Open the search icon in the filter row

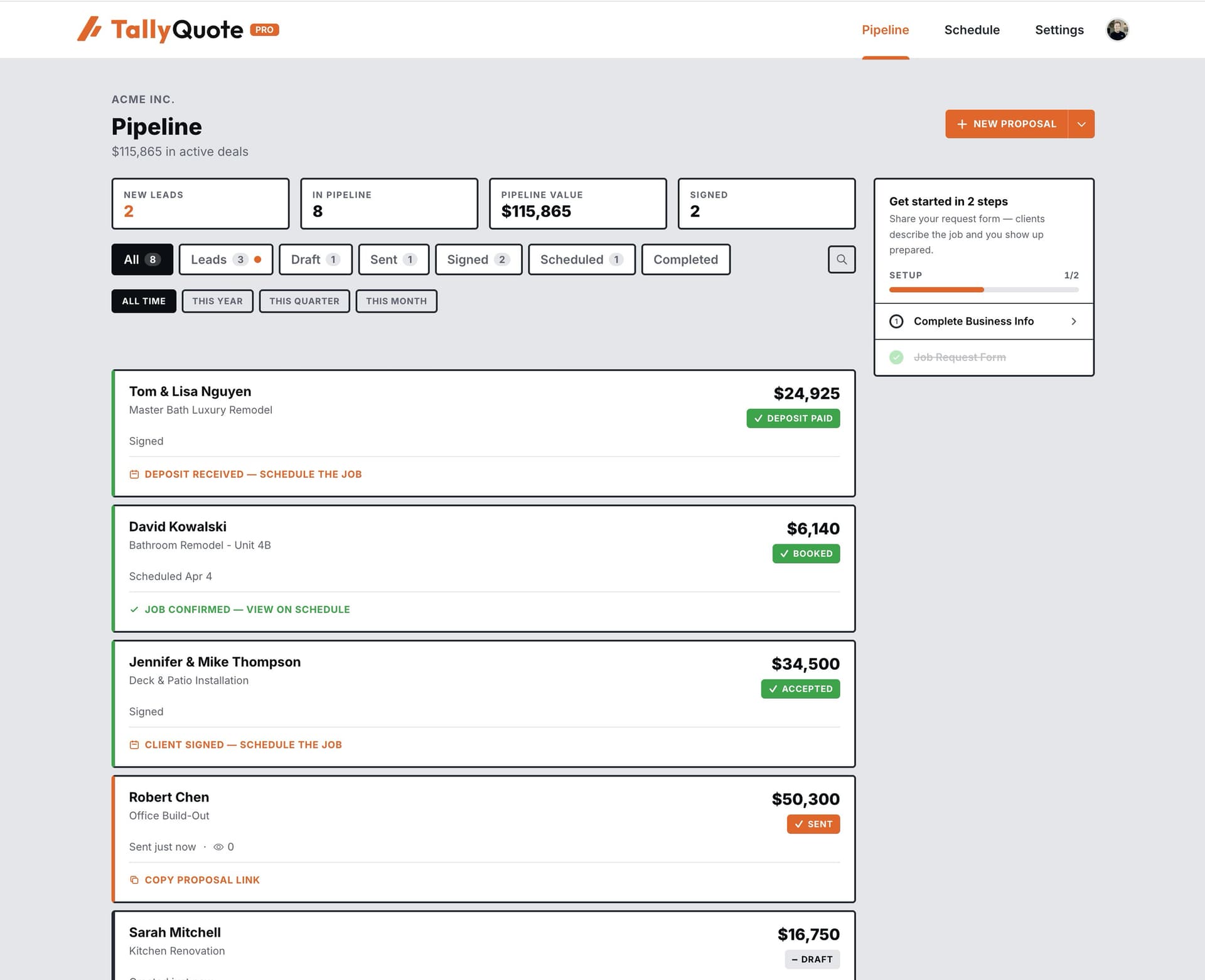point(842,259)
